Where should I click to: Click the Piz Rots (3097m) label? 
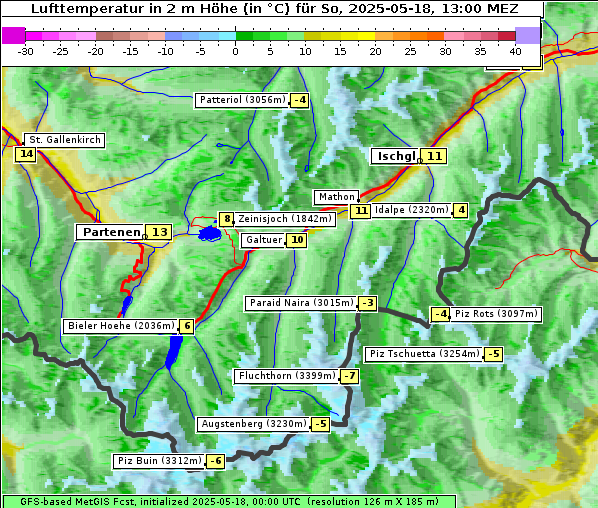(496, 314)
